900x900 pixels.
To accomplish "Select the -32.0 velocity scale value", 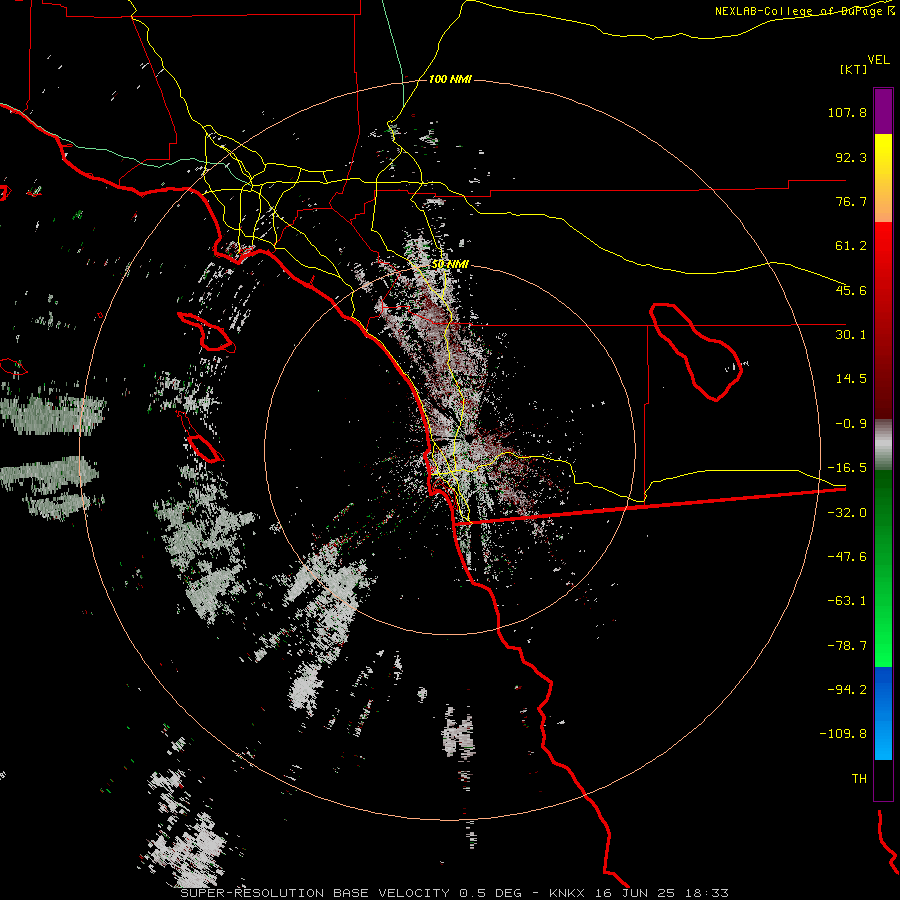I will pyautogui.click(x=847, y=513).
